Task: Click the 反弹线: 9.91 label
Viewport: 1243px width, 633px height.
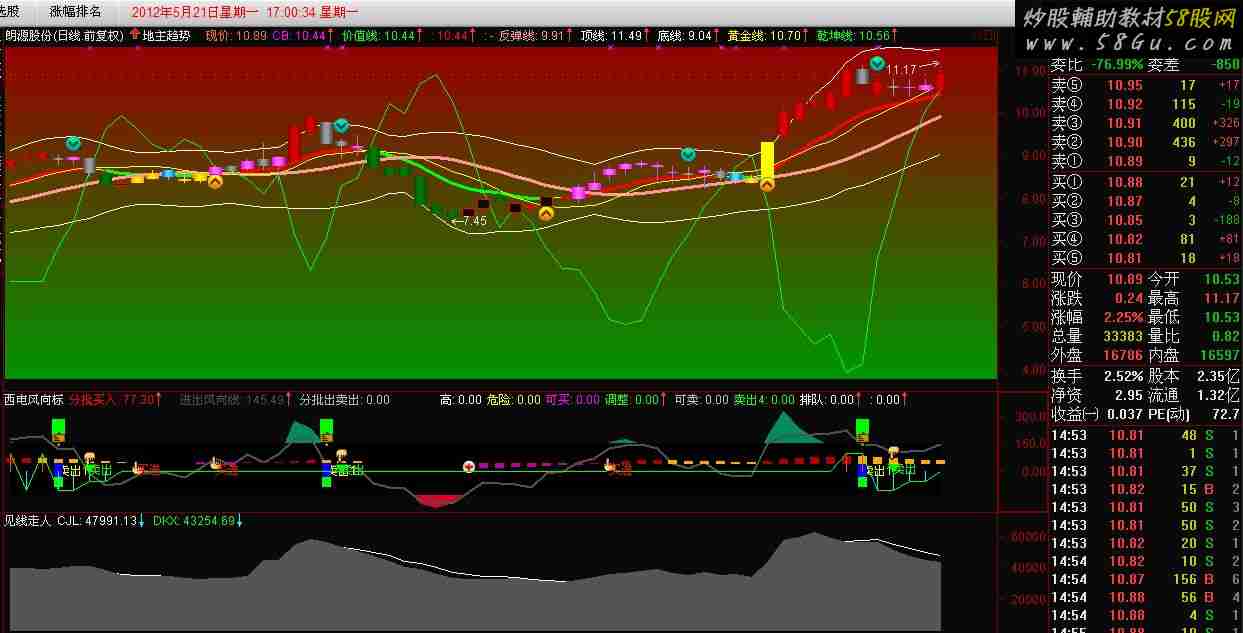Action: [x=531, y=35]
